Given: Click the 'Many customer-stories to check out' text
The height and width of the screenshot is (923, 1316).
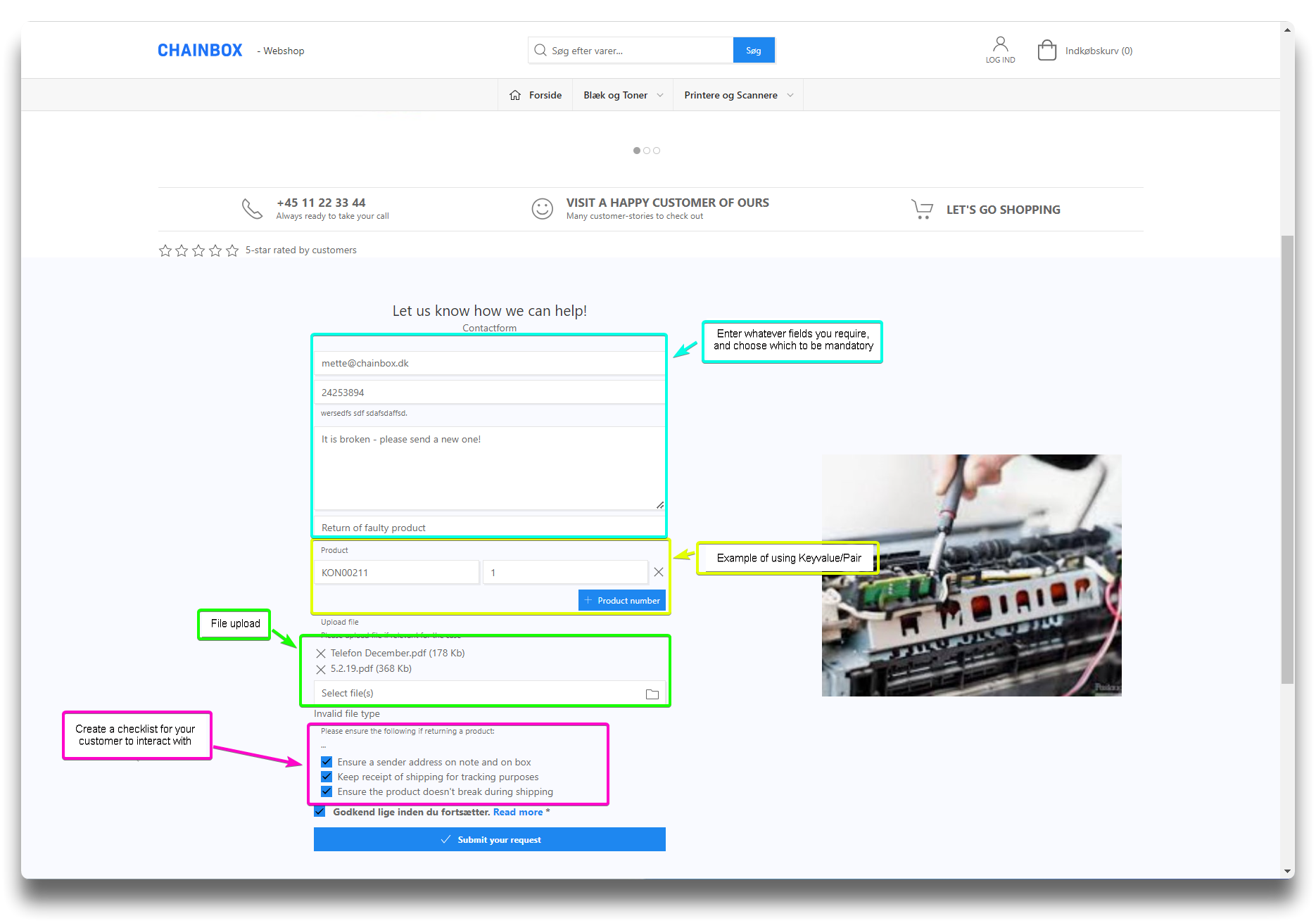Looking at the screenshot, I should point(635,216).
